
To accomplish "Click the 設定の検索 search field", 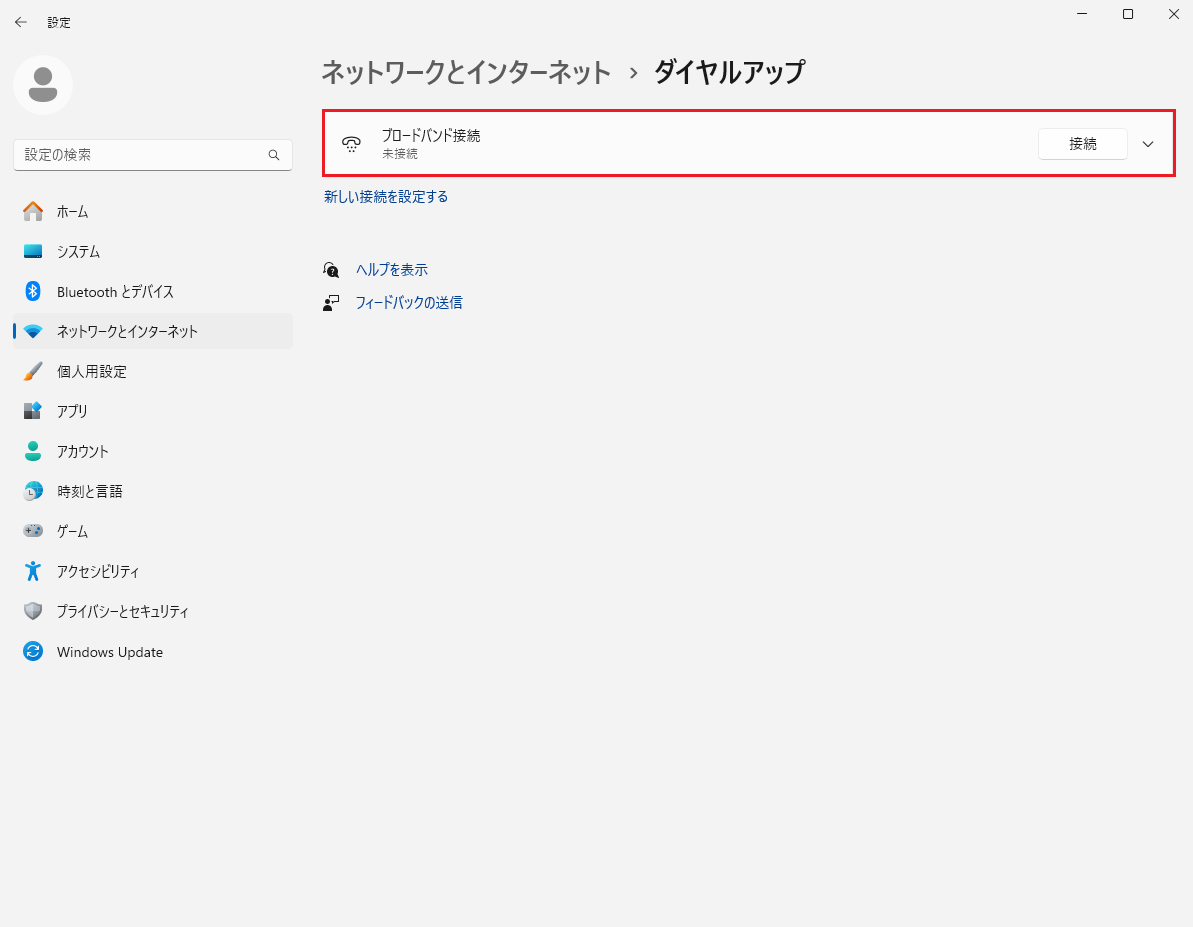I will click(152, 154).
